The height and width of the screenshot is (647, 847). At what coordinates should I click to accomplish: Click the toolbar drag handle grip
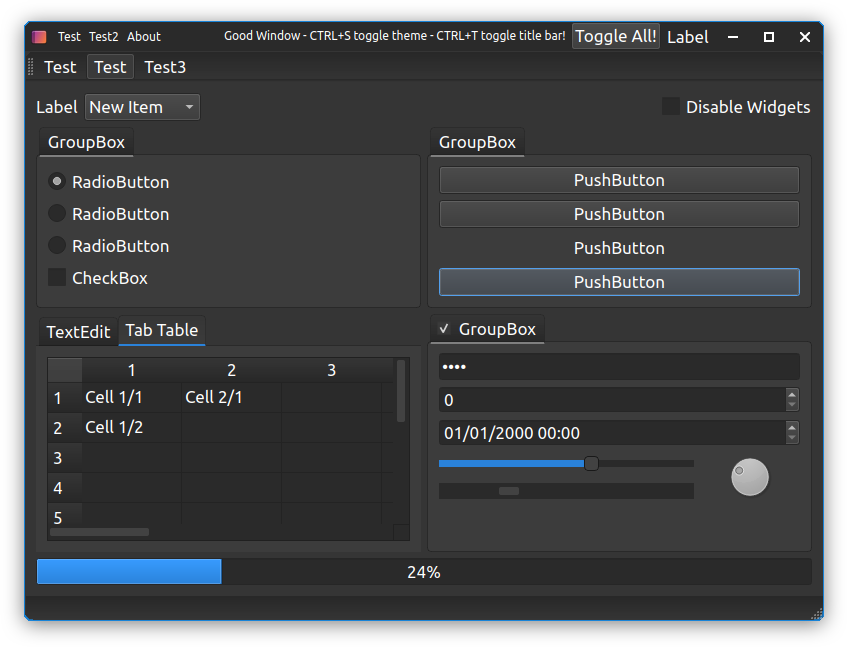pos(31,67)
